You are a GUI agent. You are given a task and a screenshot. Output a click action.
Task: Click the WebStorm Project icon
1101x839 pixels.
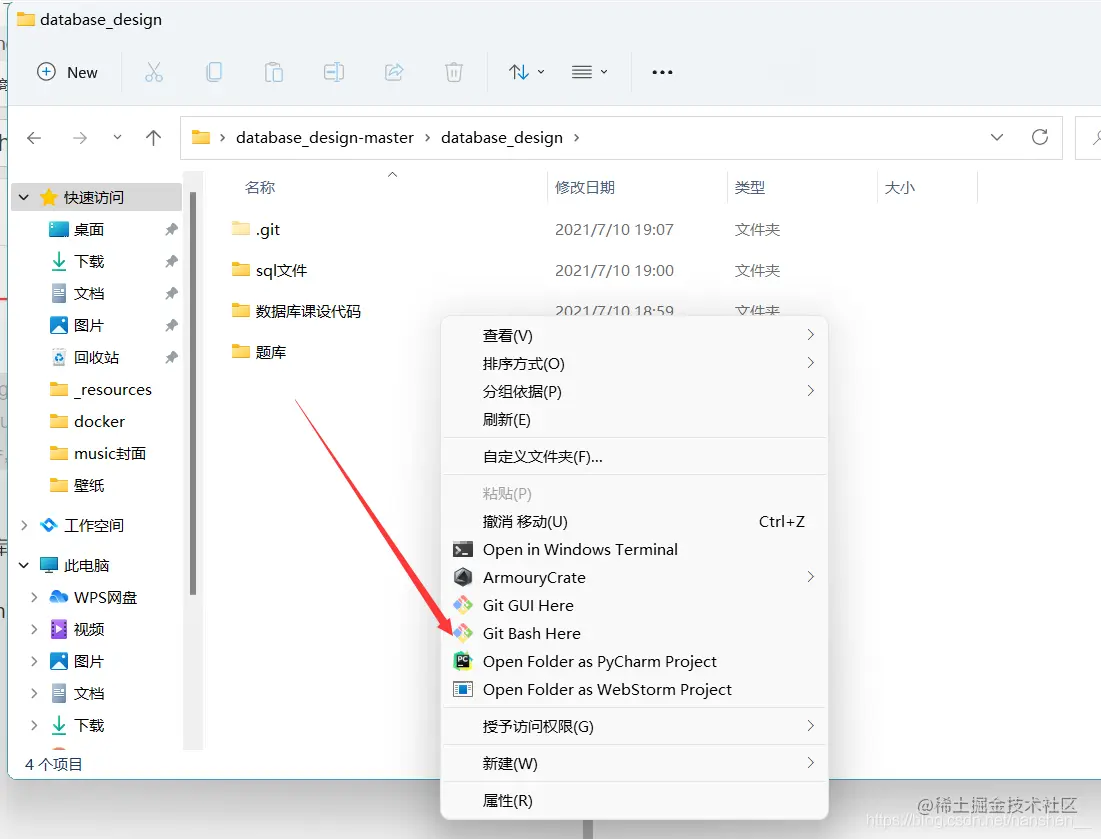click(x=463, y=689)
